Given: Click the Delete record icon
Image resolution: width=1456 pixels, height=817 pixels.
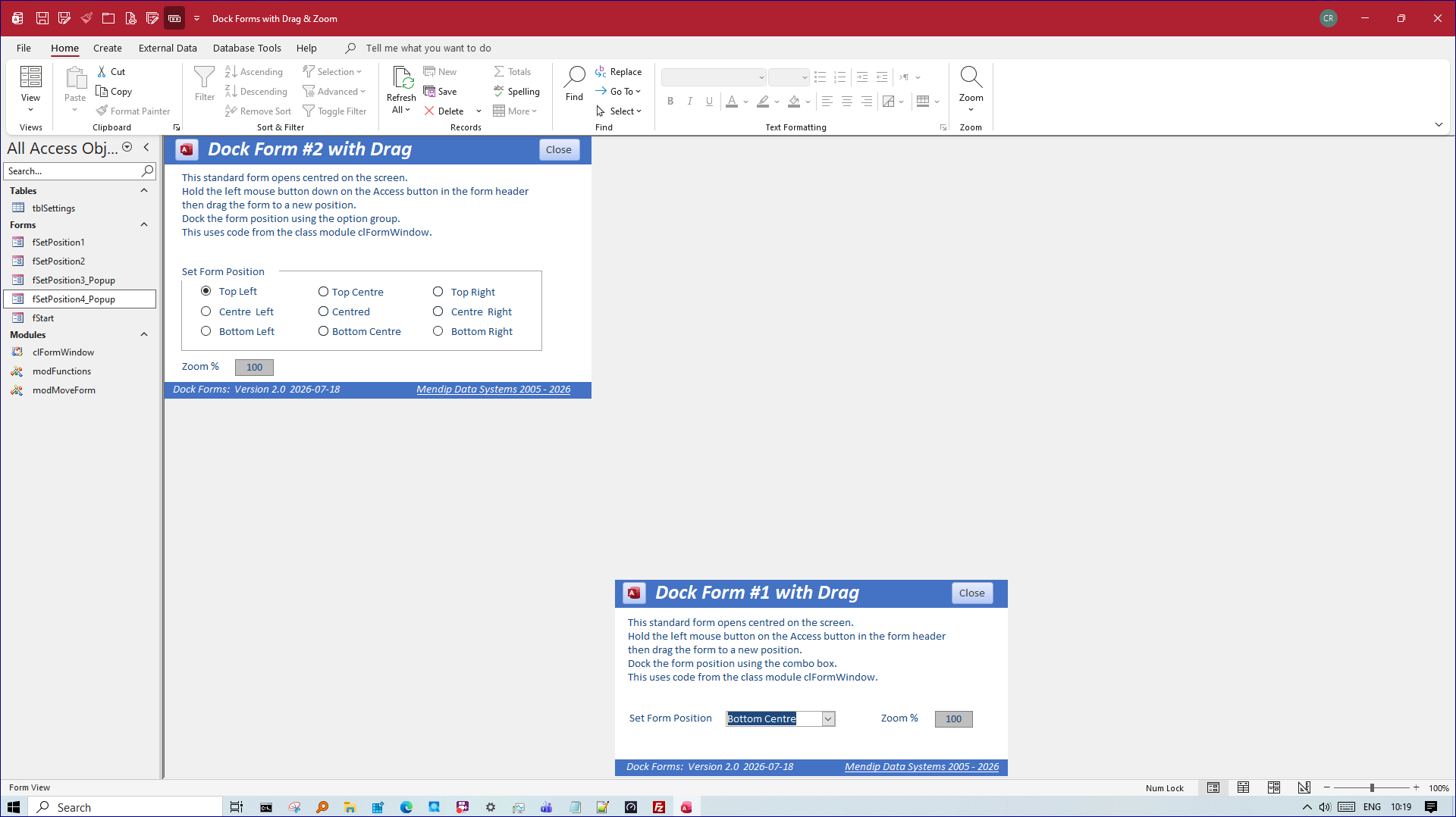Looking at the screenshot, I should point(429,111).
